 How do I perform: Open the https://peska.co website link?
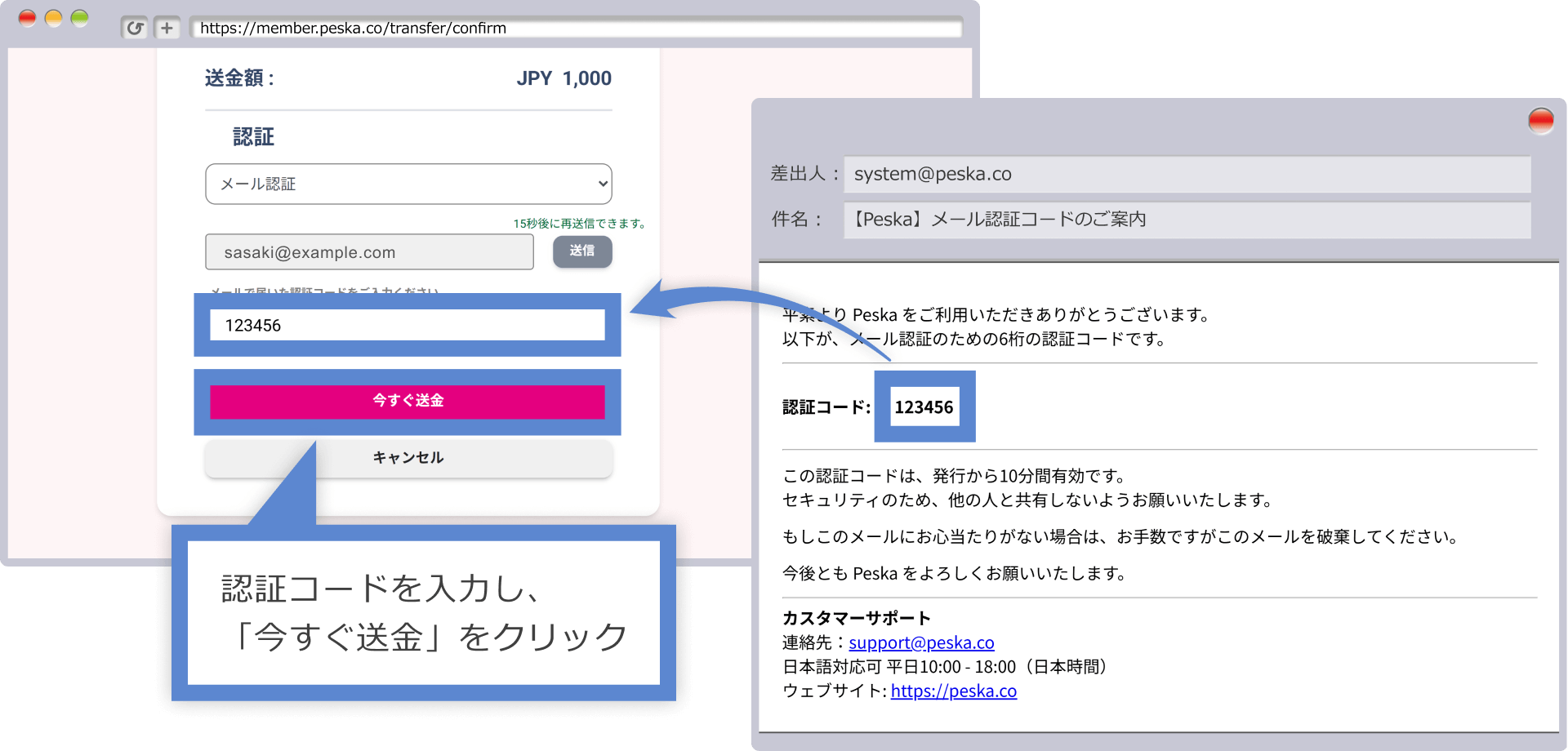953,691
